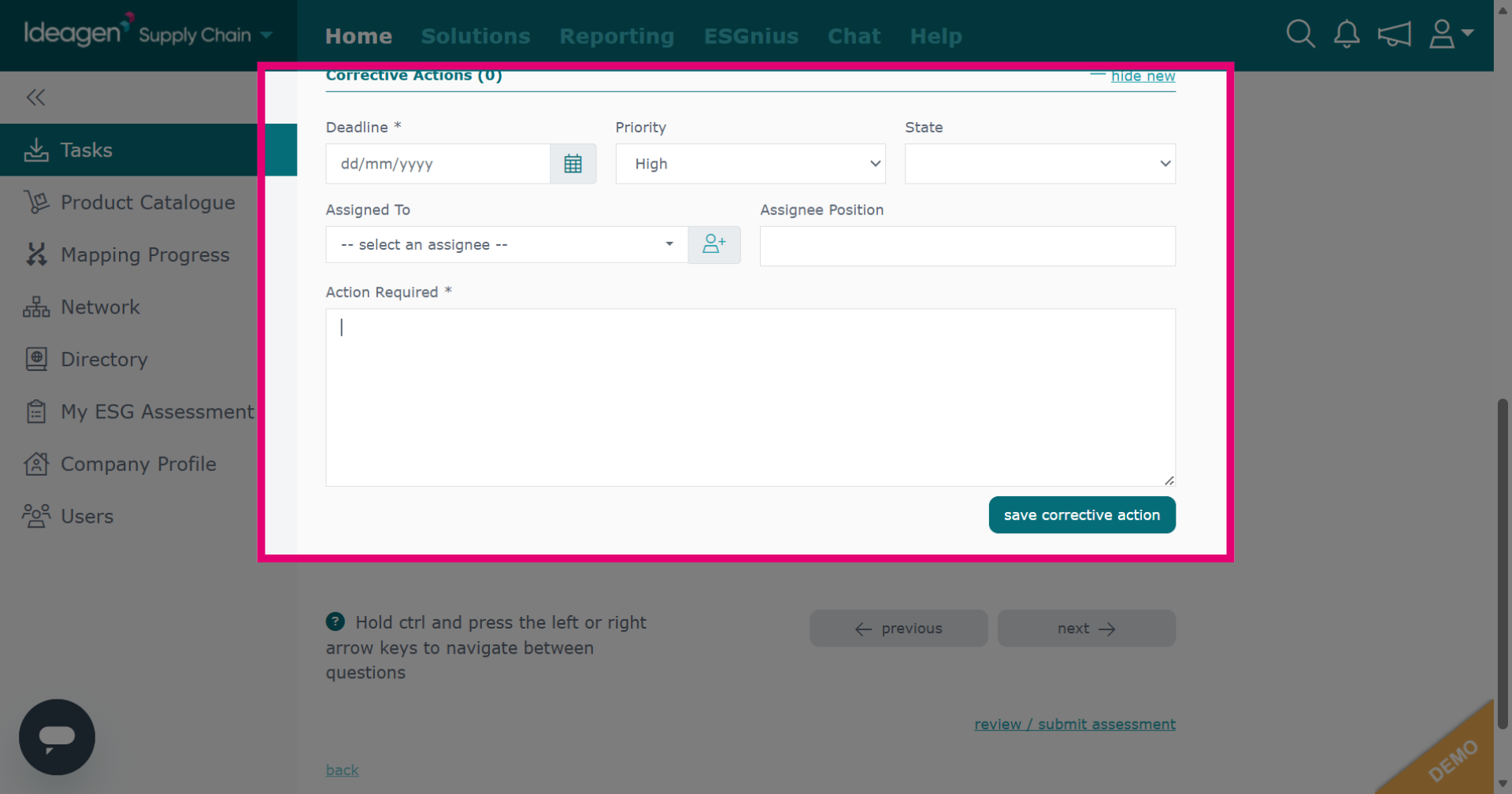Screen dimensions: 1512x794
Task: Open the ESGnius menu
Action: (751, 36)
